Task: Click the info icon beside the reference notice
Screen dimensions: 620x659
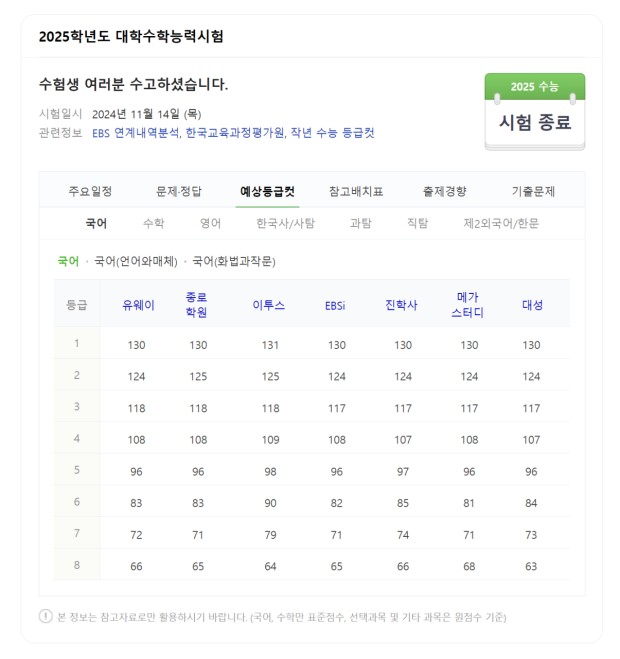Action: pyautogui.click(x=45, y=616)
